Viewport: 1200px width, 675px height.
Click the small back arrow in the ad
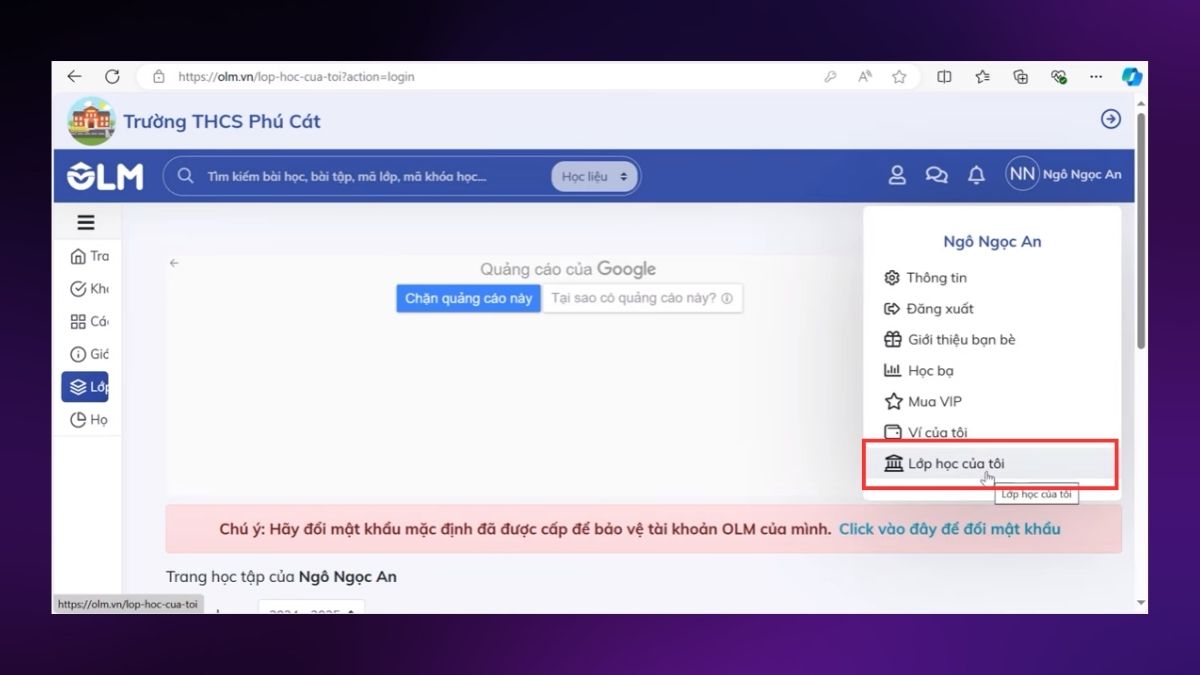(x=174, y=263)
